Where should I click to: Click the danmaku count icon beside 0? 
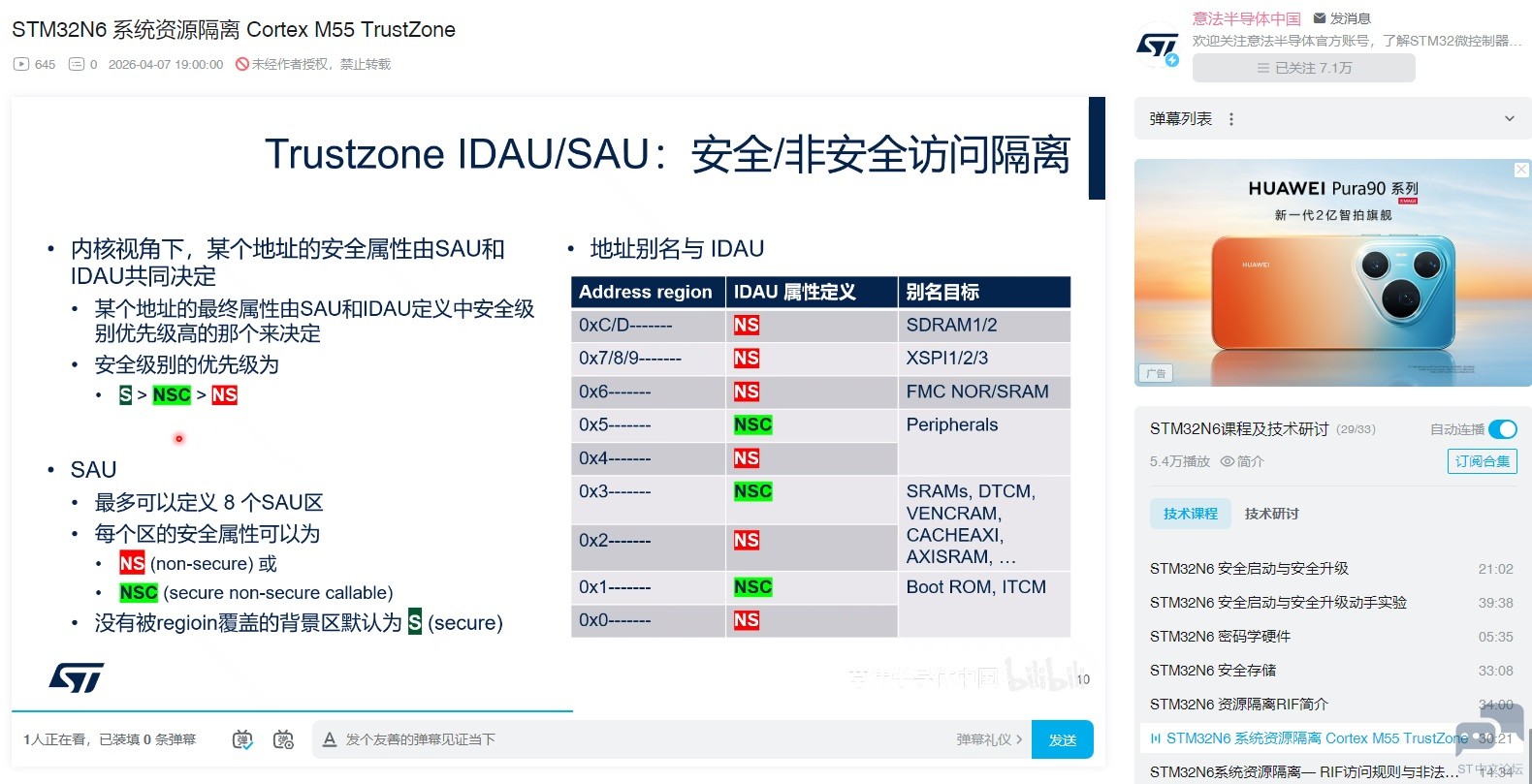77,64
